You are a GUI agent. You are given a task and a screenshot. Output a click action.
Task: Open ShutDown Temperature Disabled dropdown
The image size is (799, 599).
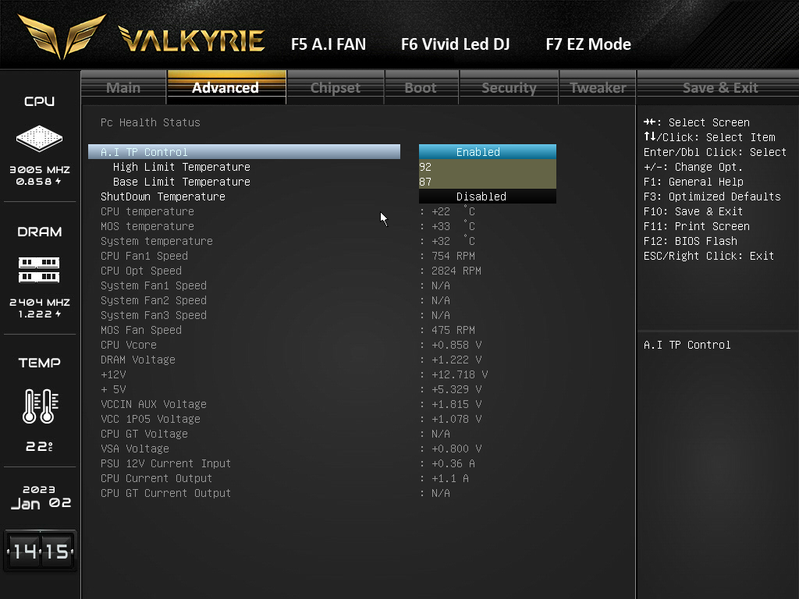click(x=487, y=197)
